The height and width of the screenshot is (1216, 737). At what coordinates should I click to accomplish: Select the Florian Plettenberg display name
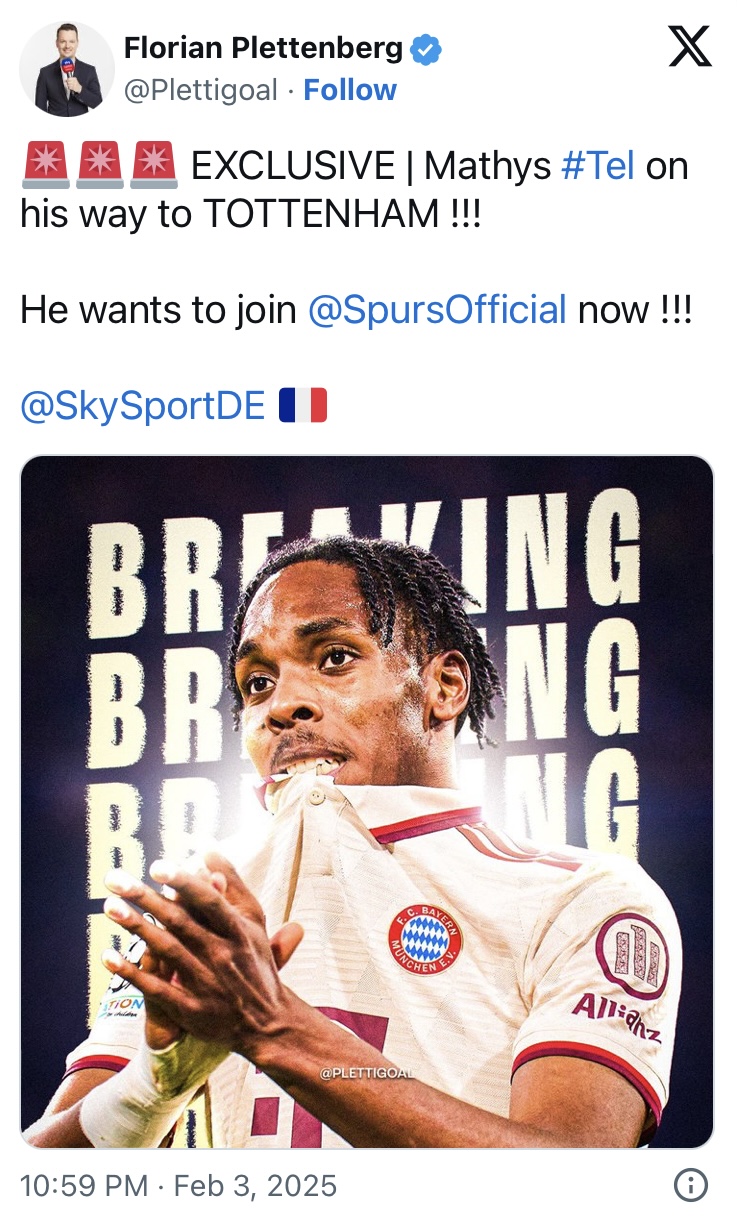(x=263, y=47)
